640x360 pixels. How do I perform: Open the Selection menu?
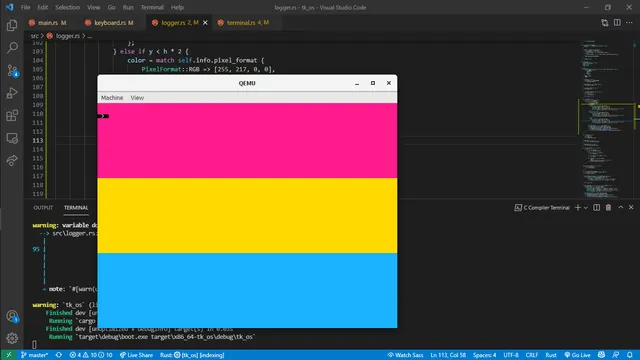click(x=67, y=7)
